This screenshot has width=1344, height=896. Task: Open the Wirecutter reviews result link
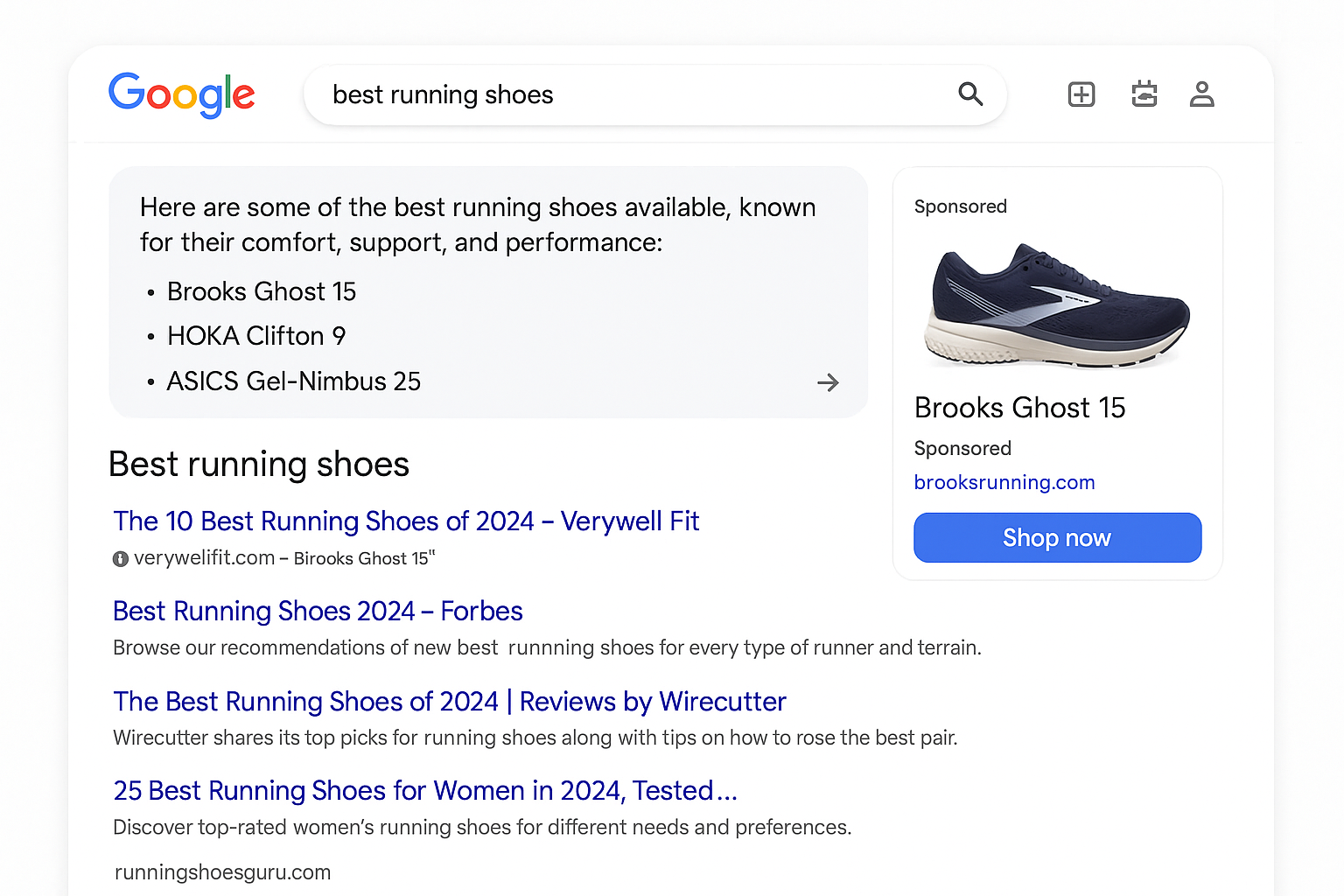pos(450,701)
